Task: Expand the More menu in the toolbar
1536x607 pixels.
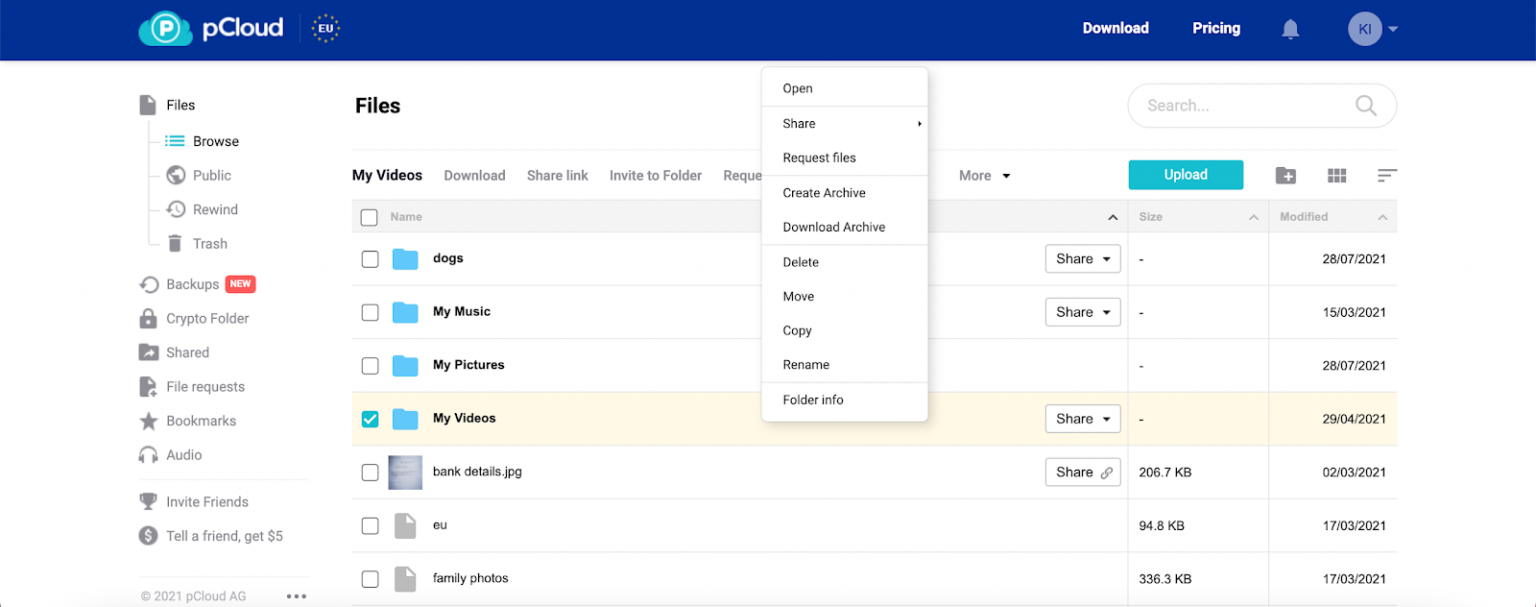Action: (x=983, y=175)
